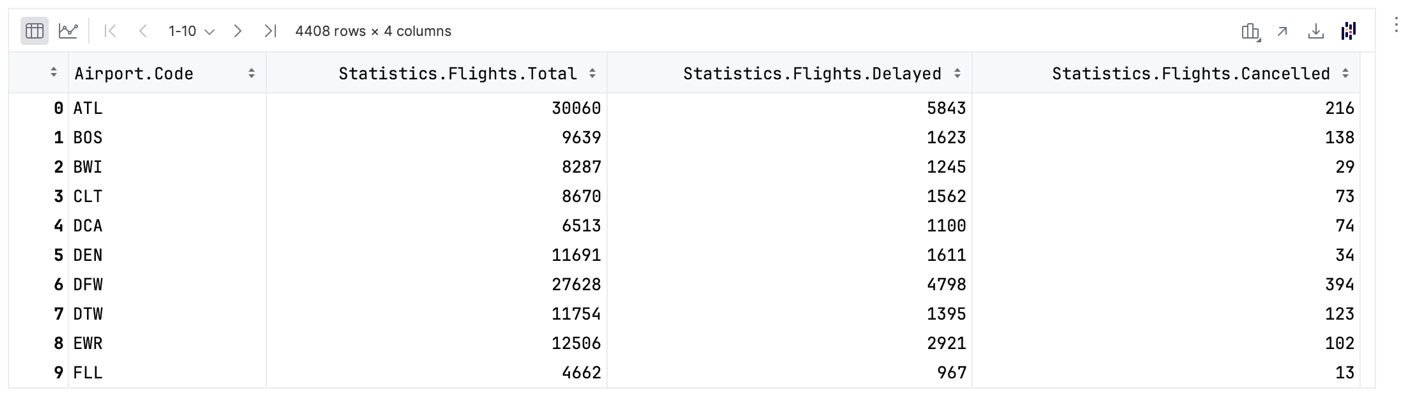Viewport: 1412px width, 408px height.
Task: Open the 1-10 page size dropdown
Action: pyautogui.click(x=191, y=31)
